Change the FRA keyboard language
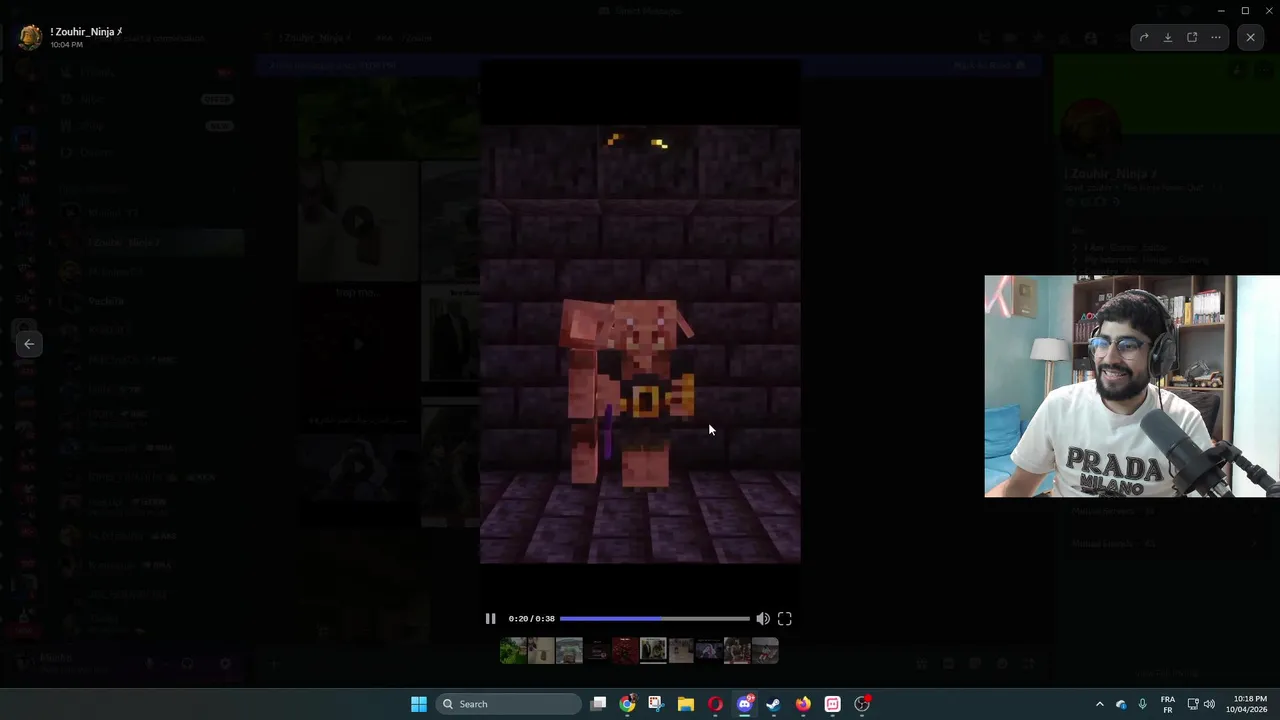The height and width of the screenshot is (720, 1280). click(x=1168, y=704)
